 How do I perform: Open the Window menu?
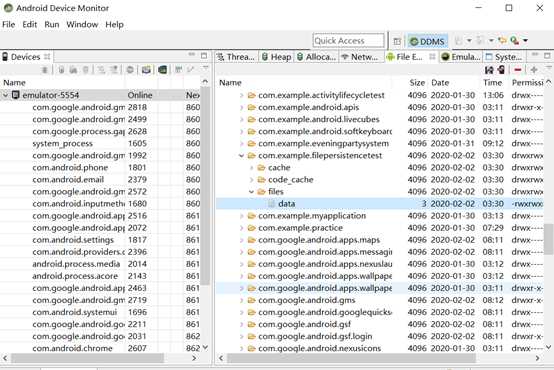coord(82,24)
